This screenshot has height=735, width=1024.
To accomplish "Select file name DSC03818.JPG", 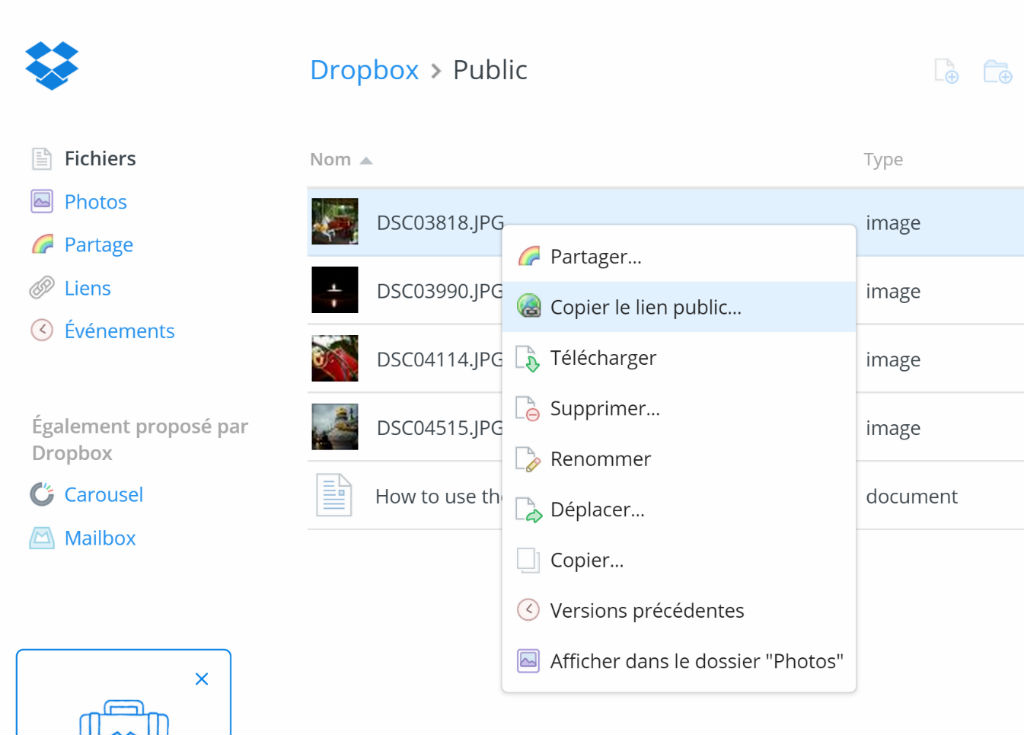I will pos(440,223).
